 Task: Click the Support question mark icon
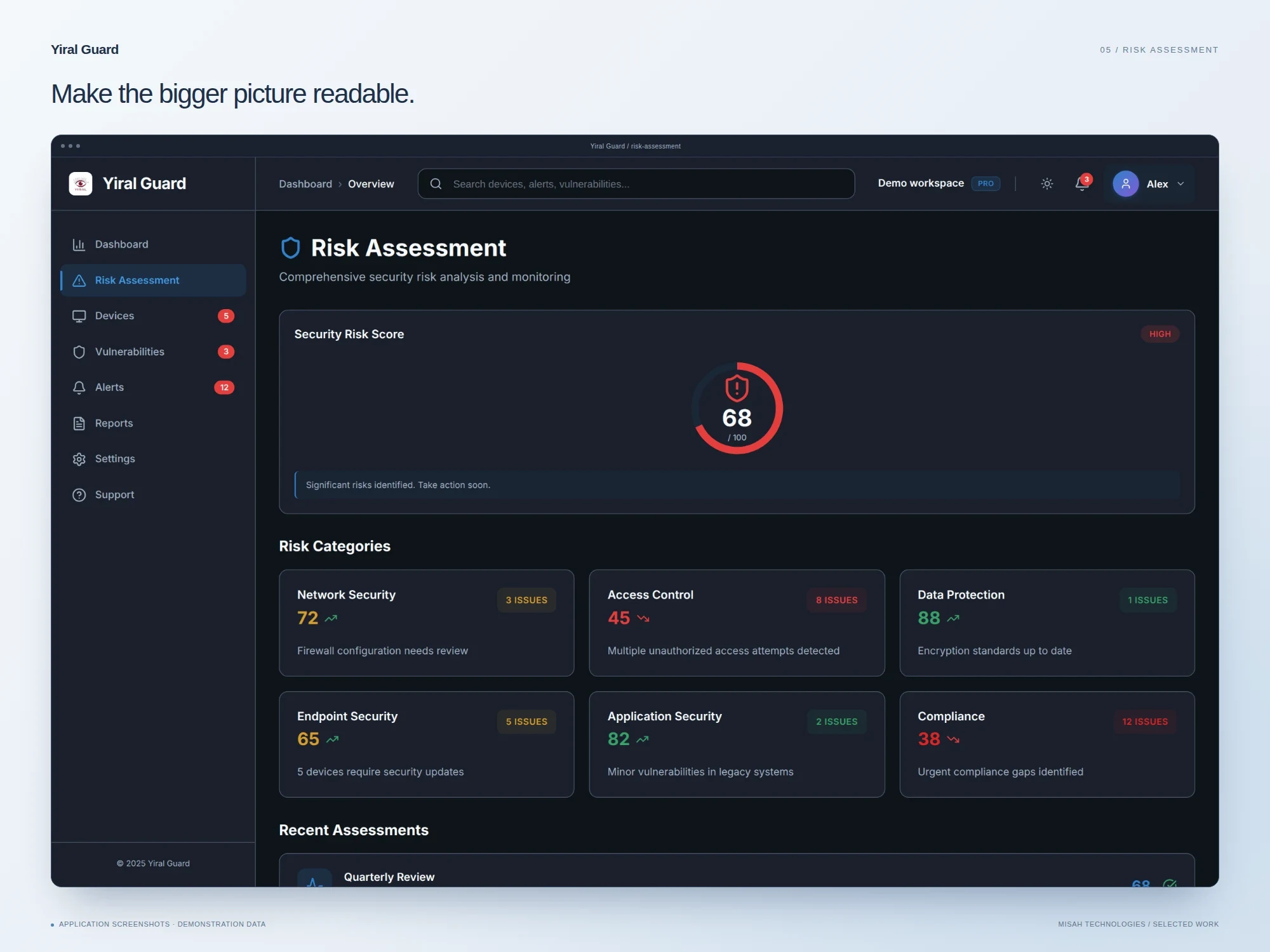[79, 495]
